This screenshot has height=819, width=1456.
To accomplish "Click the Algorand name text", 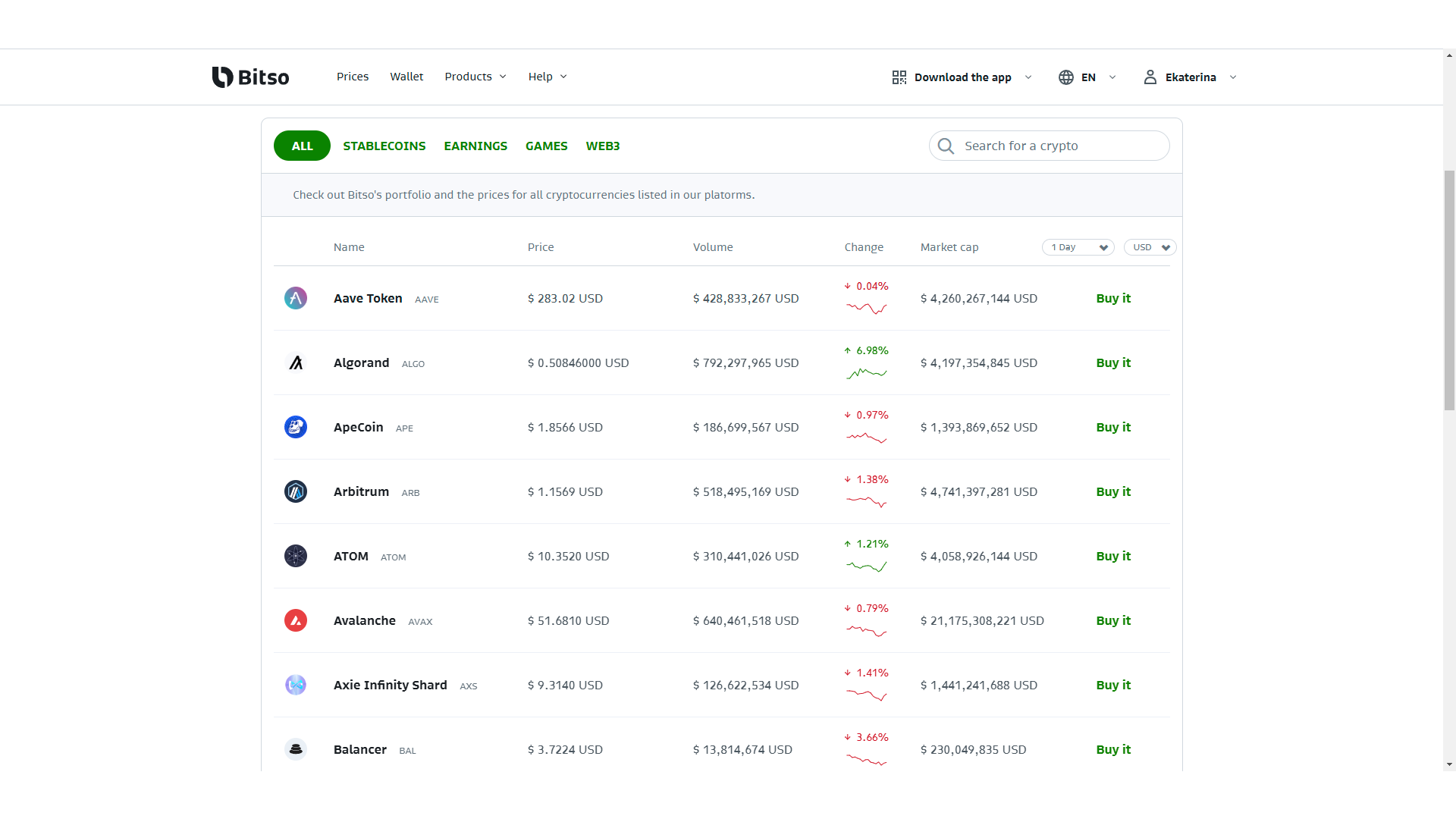I will pyautogui.click(x=361, y=362).
